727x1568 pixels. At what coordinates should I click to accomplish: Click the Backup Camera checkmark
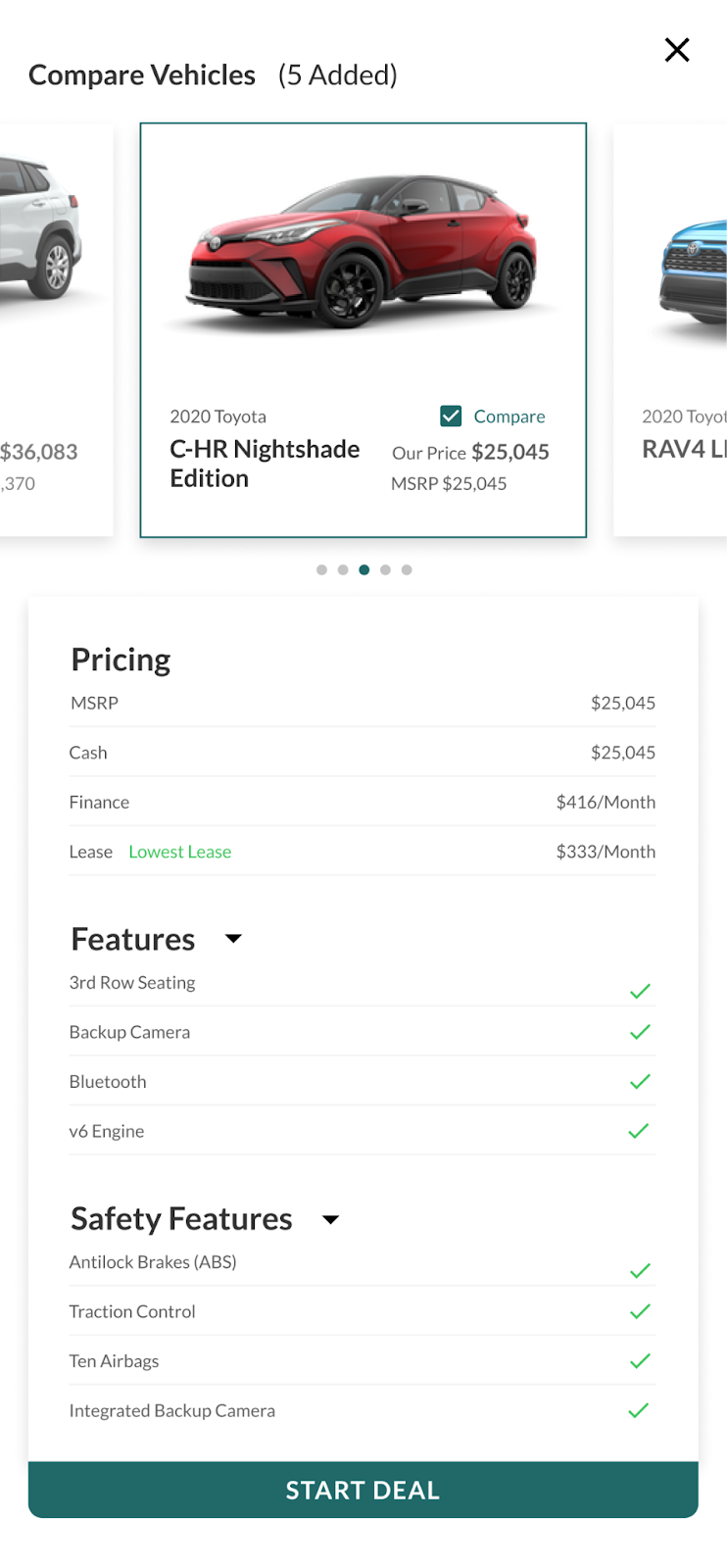[640, 1031]
